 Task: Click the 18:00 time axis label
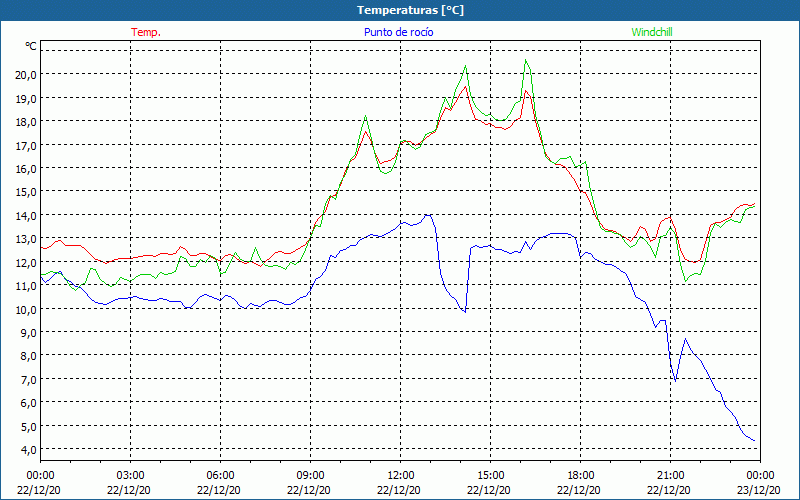pyautogui.click(x=581, y=476)
